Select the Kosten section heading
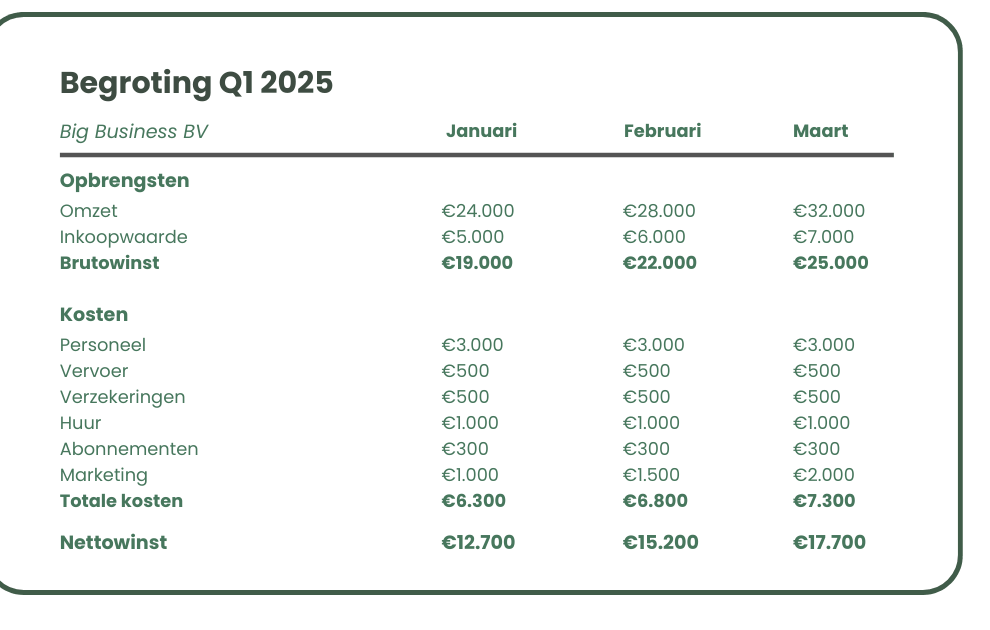The height and width of the screenshot is (630, 990). [x=94, y=314]
